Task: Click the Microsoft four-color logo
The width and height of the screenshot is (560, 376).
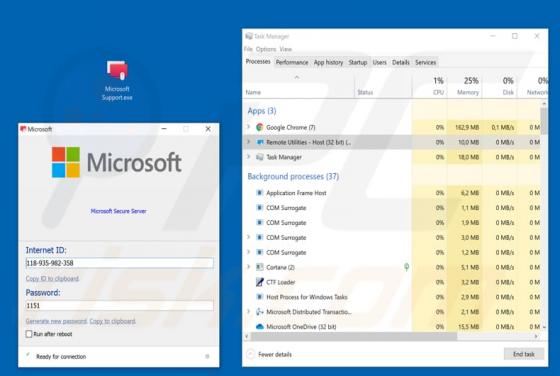Action: 66,162
